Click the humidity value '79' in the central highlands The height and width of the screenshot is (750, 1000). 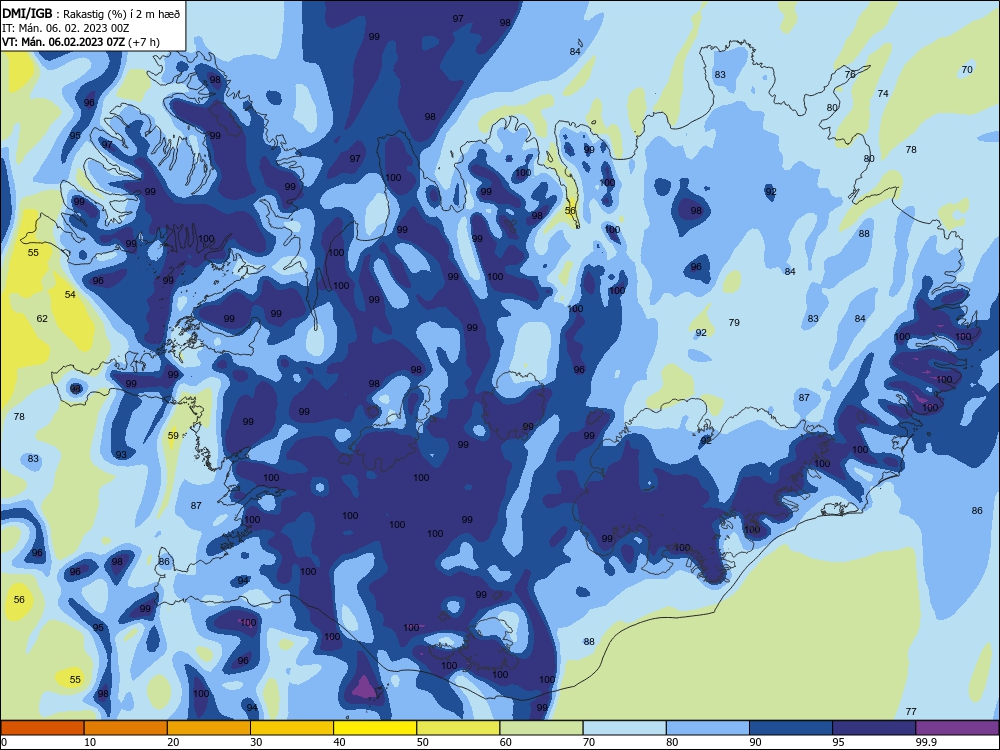pyautogui.click(x=734, y=323)
